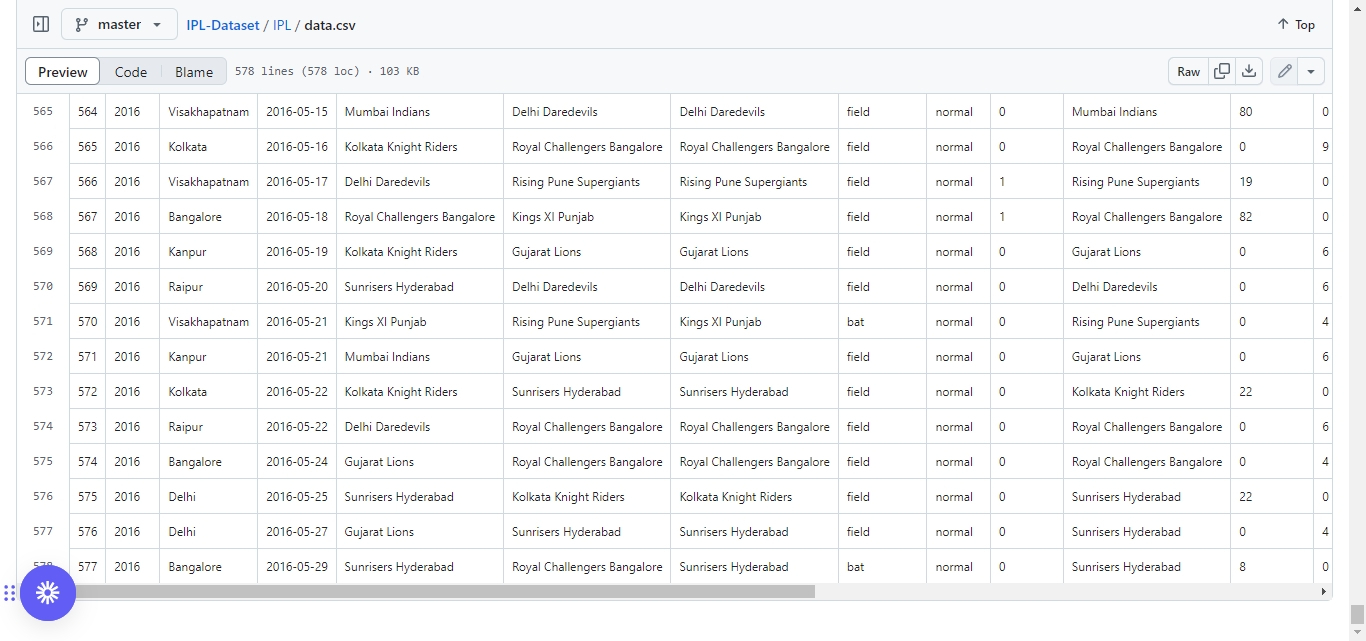The width and height of the screenshot is (1366, 641).
Task: Click Kolkata city cell in row 565
Action: point(209,147)
